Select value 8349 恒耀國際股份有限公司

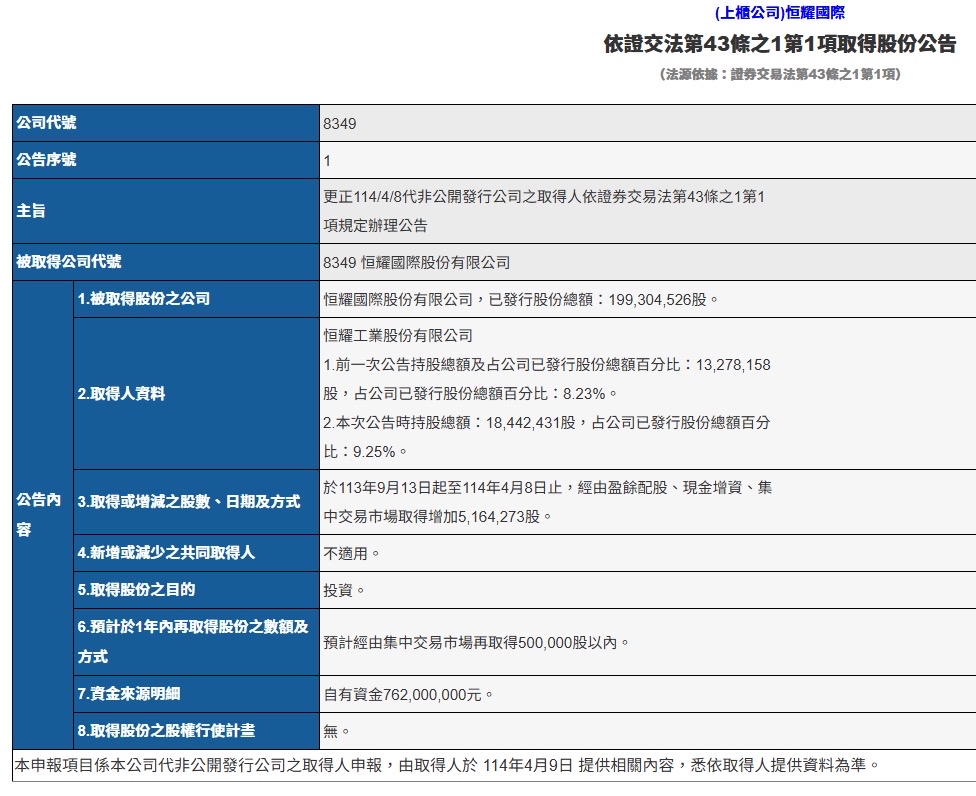pyautogui.click(x=416, y=263)
